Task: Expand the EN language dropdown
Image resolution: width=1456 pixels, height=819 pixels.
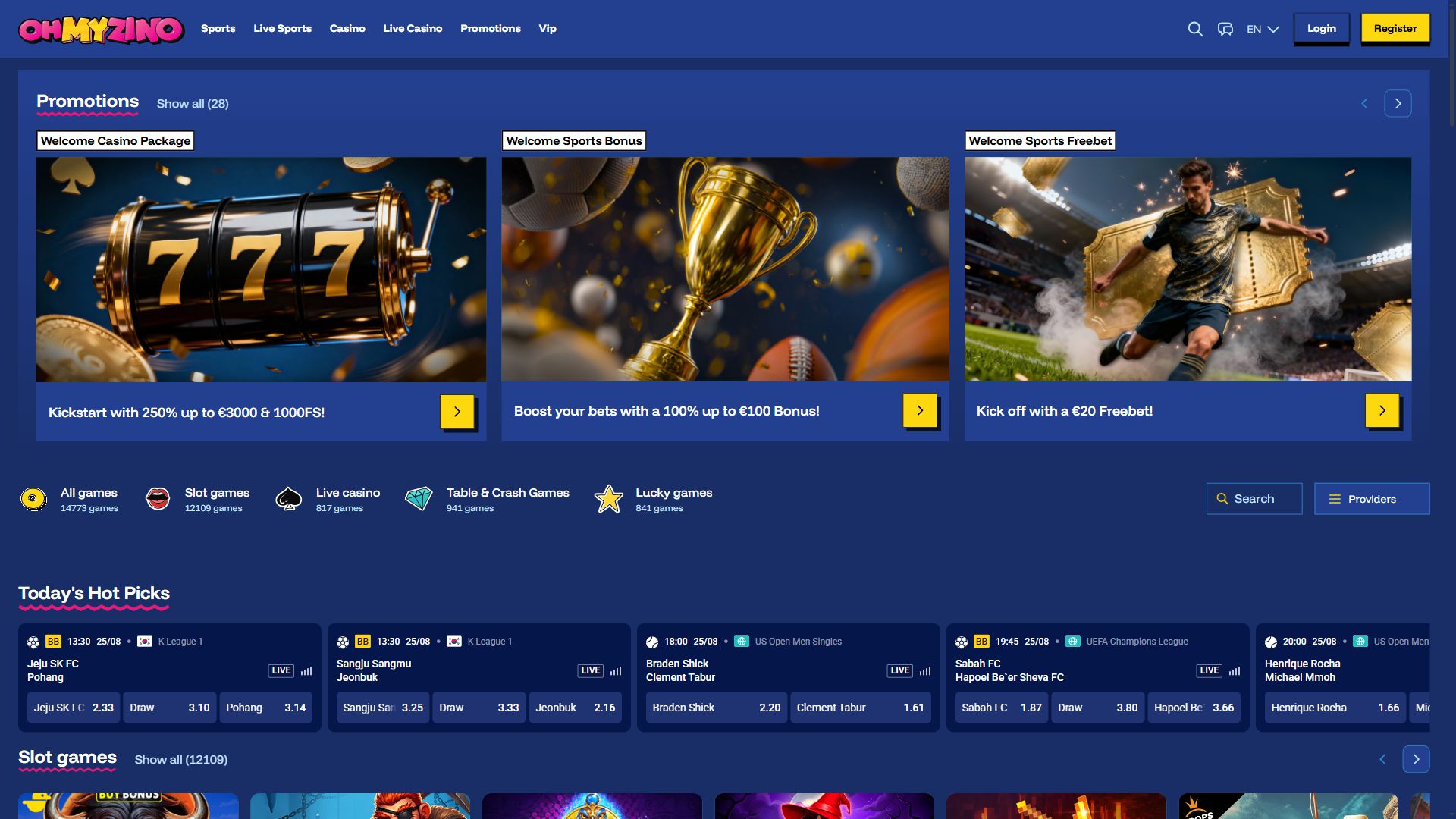Action: [x=1263, y=29]
